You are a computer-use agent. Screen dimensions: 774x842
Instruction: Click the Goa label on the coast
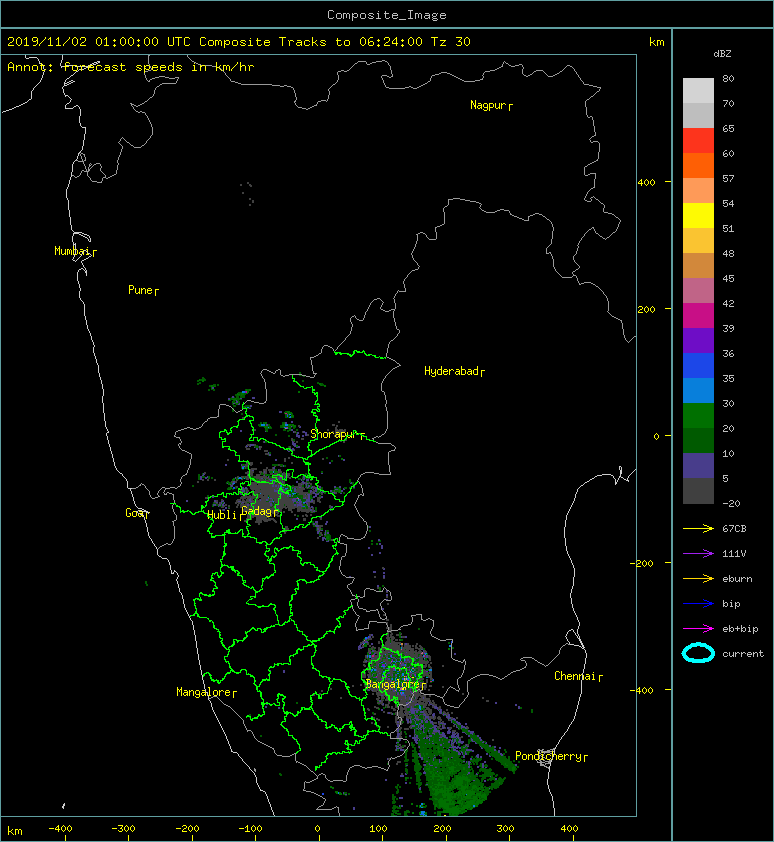[135, 513]
